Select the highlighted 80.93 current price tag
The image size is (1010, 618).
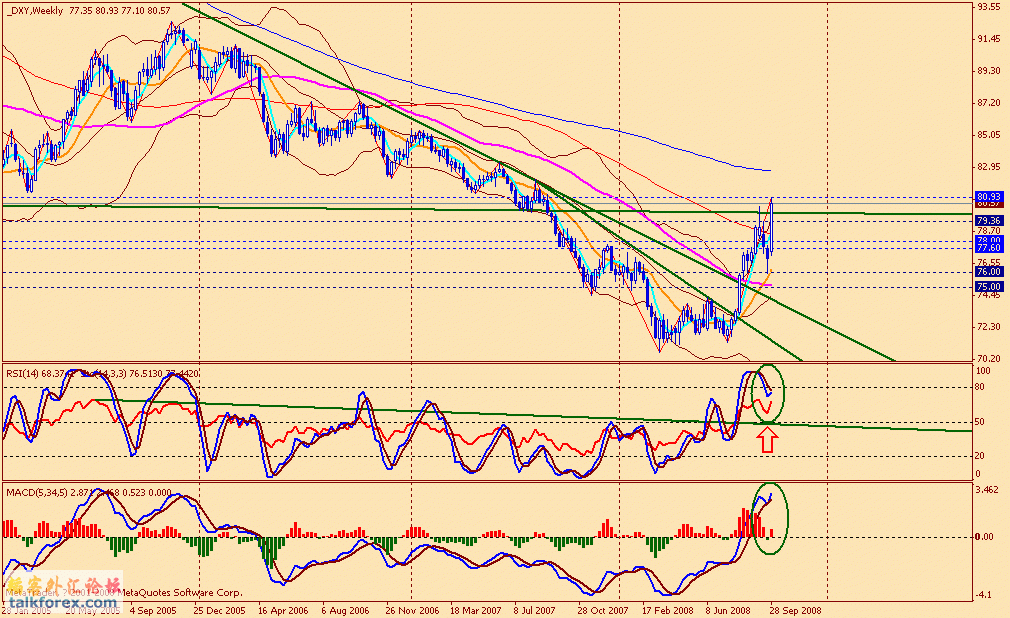pyautogui.click(x=989, y=196)
